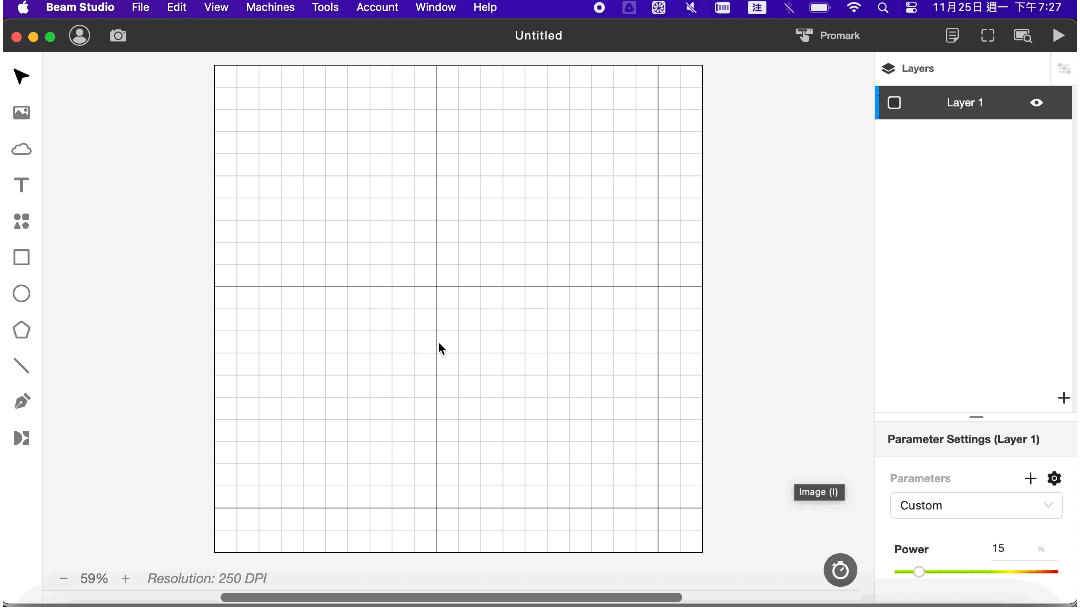Open parameter preset settings gear
The image size is (1080, 608).
[x=1055, y=479]
